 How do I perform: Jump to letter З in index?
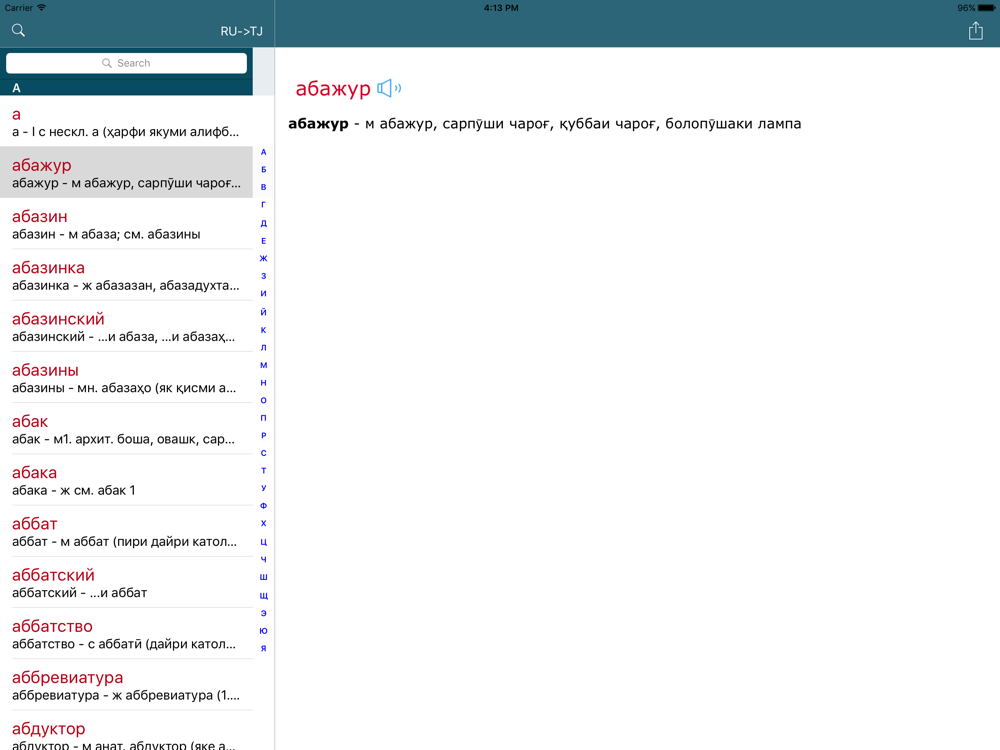click(263, 276)
